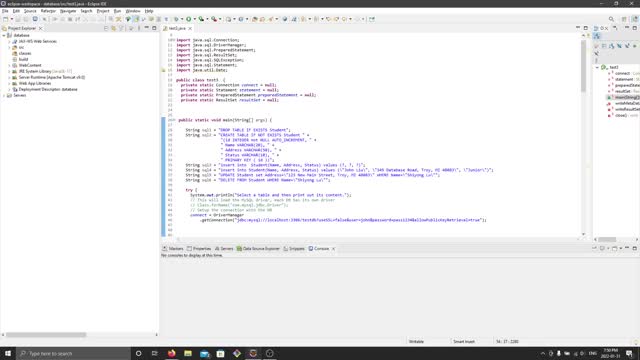Open the Eclipse icon on the taskbar
Screen dimensions: 640x360
pos(253,353)
